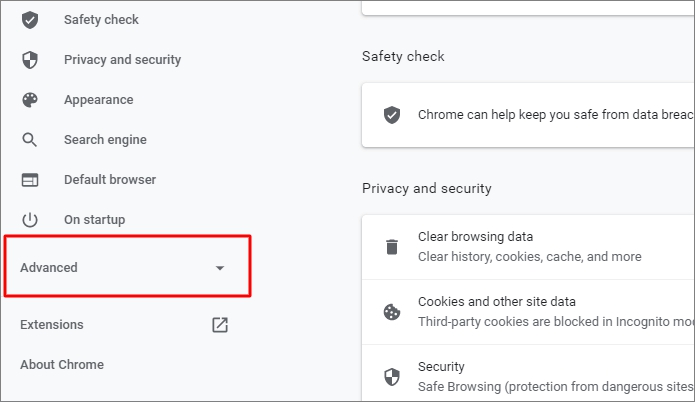
Task: Click the Privacy and security shield icon
Action: [x=30, y=60]
